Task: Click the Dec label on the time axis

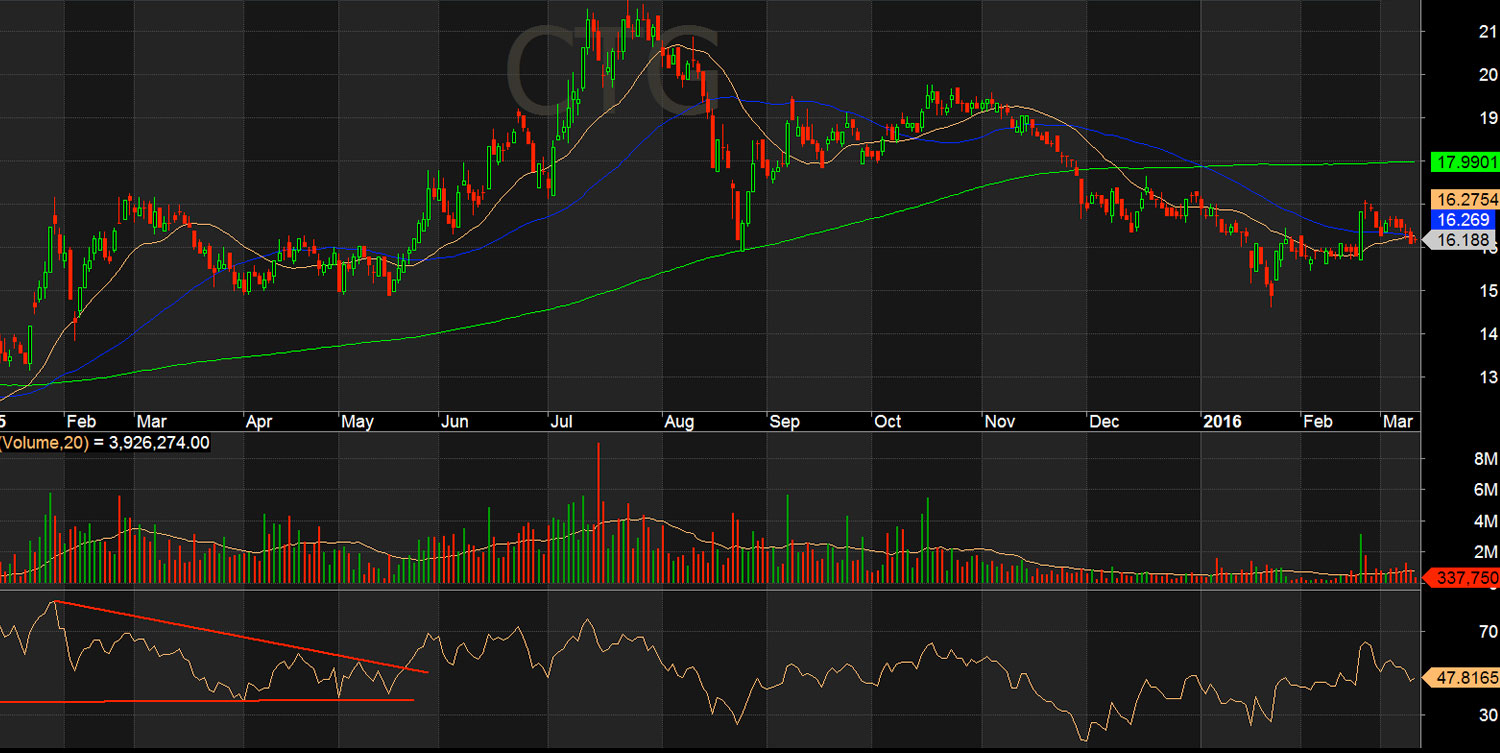Action: (1104, 422)
